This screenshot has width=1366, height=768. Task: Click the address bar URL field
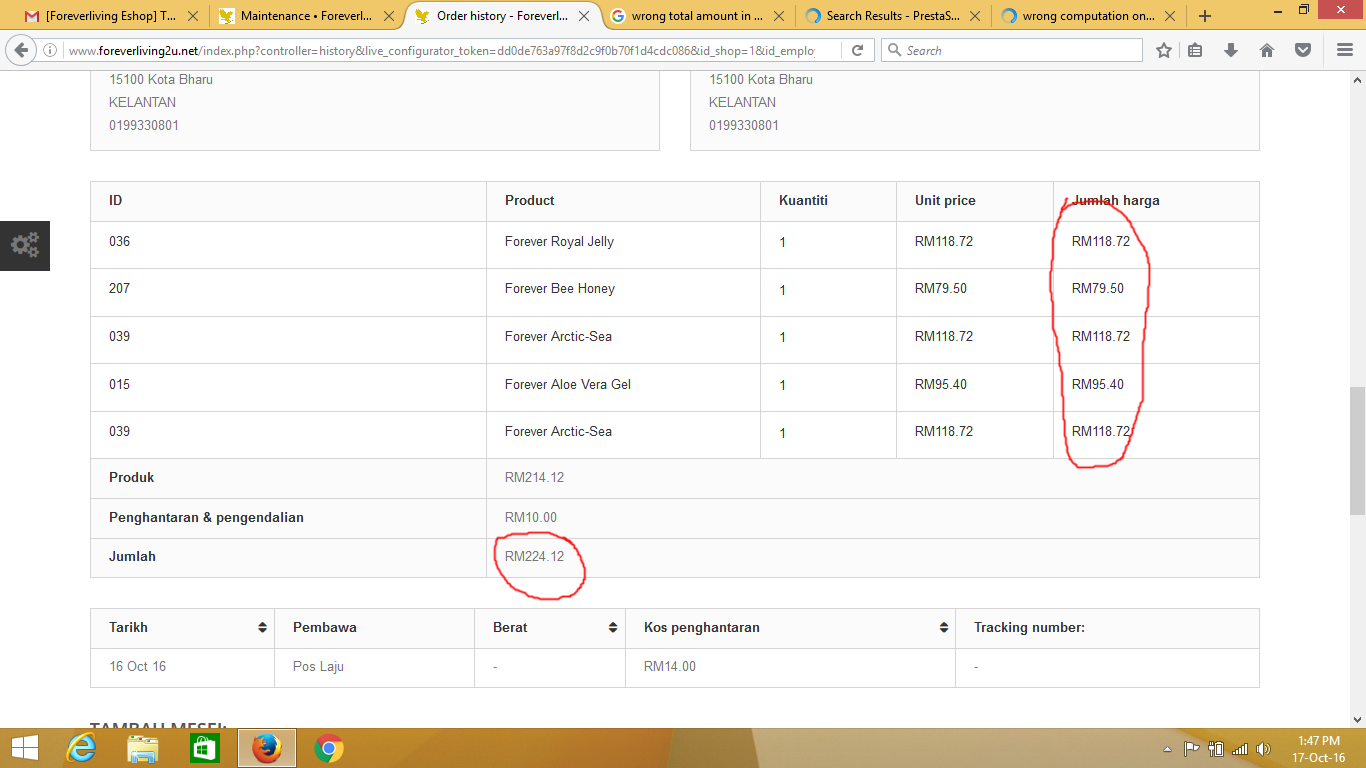click(442, 50)
